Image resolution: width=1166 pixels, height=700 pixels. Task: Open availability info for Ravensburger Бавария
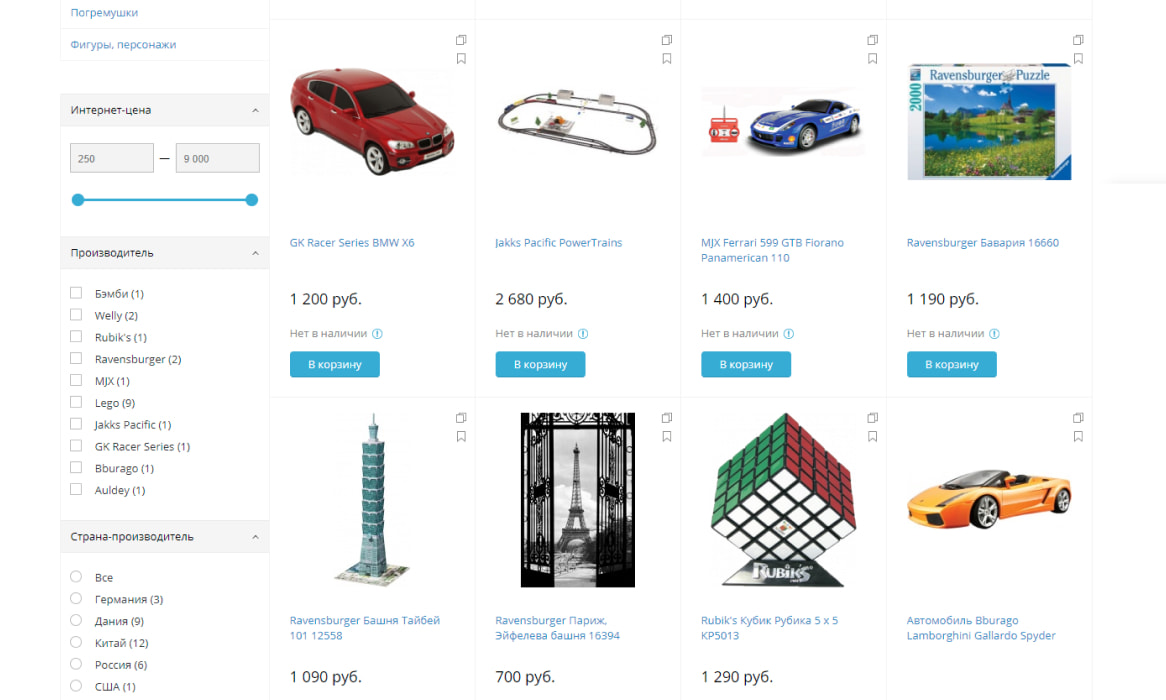[x=995, y=334]
